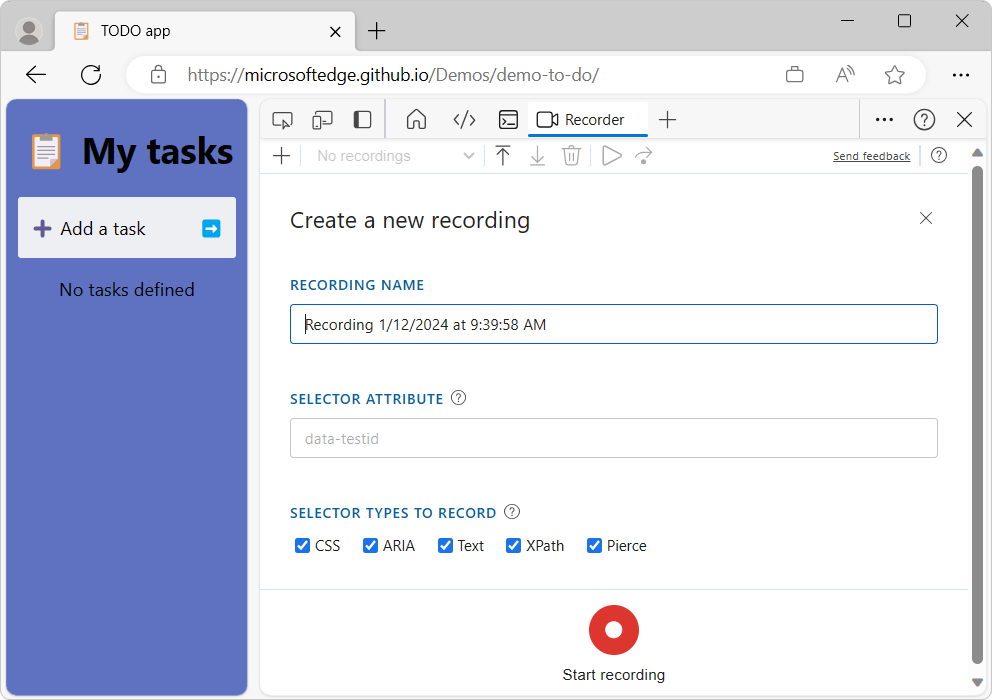
Task: Refresh the page
Action: tap(91, 75)
